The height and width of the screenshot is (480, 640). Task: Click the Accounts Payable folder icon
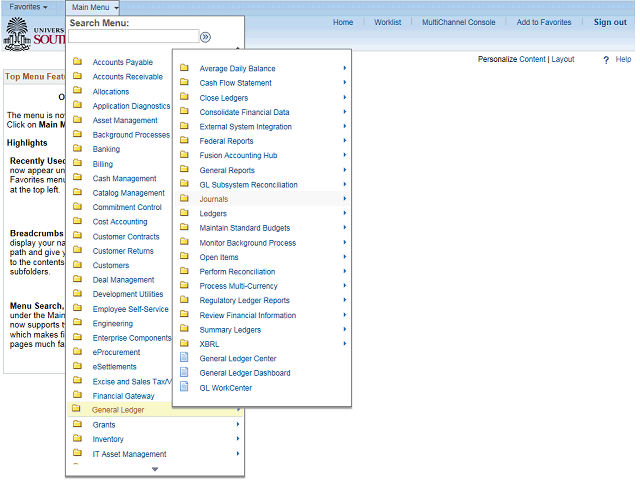click(x=77, y=62)
